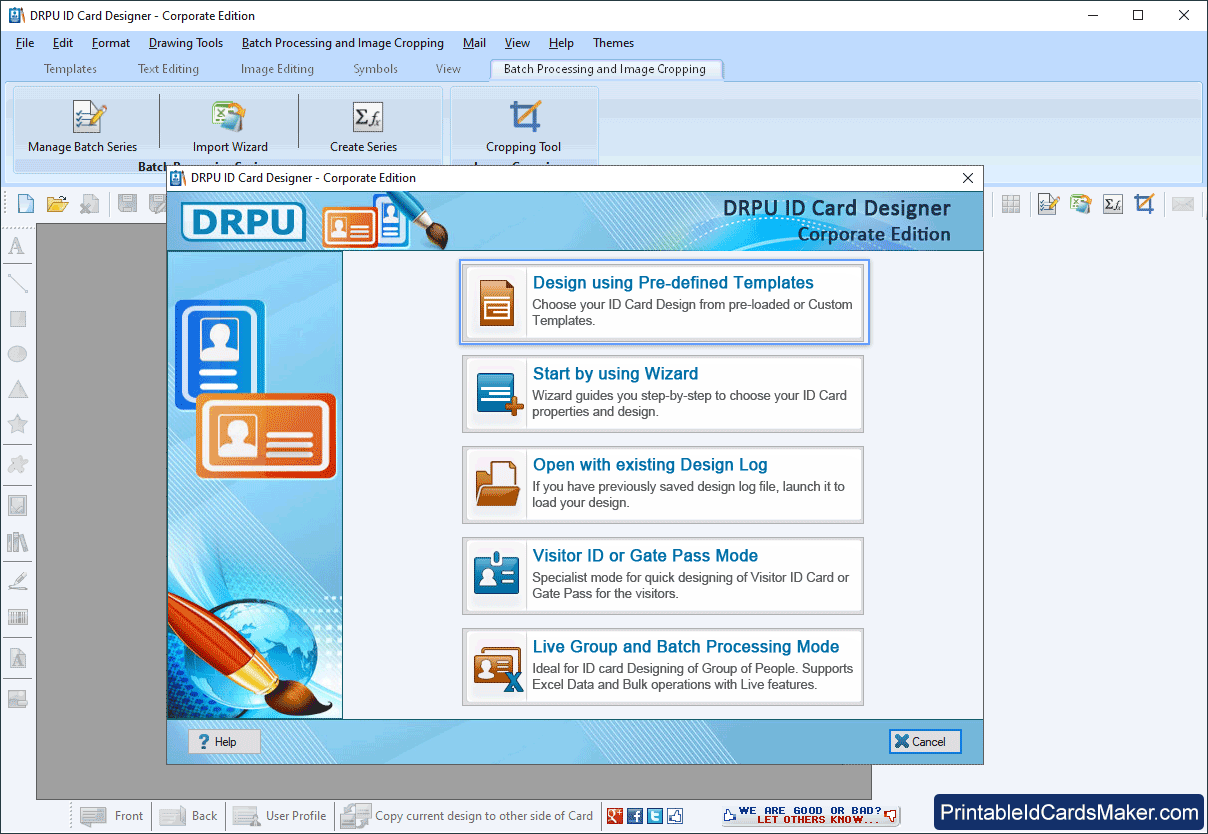Choose Open with existing Design Log
1208x834 pixels.
tap(664, 484)
